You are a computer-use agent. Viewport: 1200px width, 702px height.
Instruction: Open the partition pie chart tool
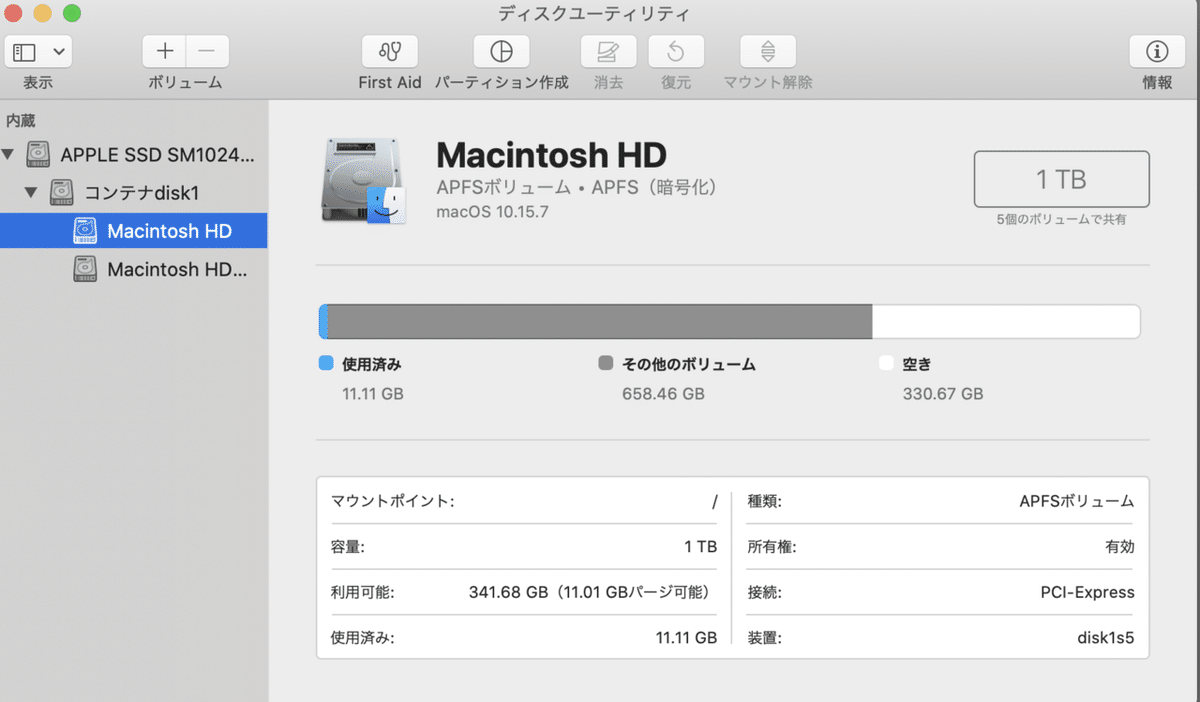[x=501, y=51]
